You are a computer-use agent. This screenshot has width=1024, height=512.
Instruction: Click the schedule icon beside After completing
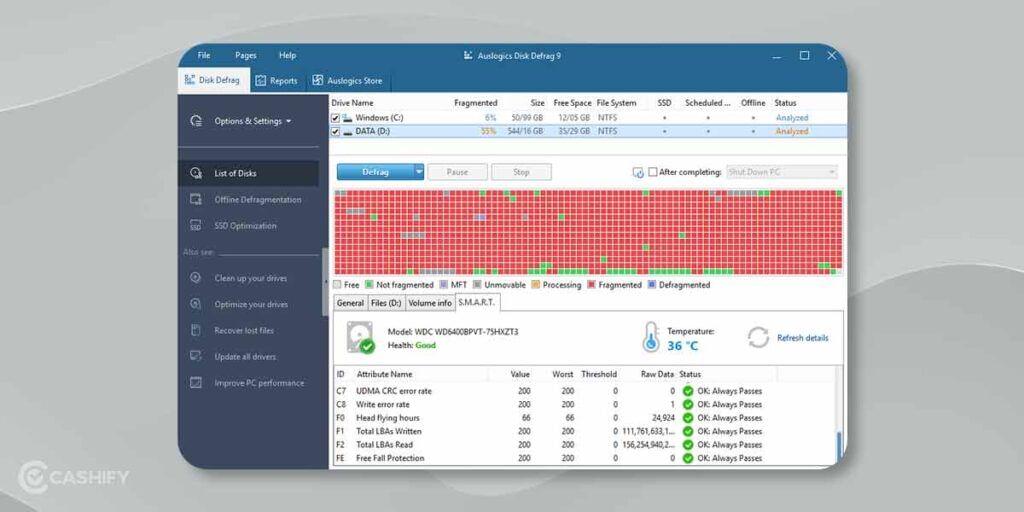pyautogui.click(x=638, y=172)
